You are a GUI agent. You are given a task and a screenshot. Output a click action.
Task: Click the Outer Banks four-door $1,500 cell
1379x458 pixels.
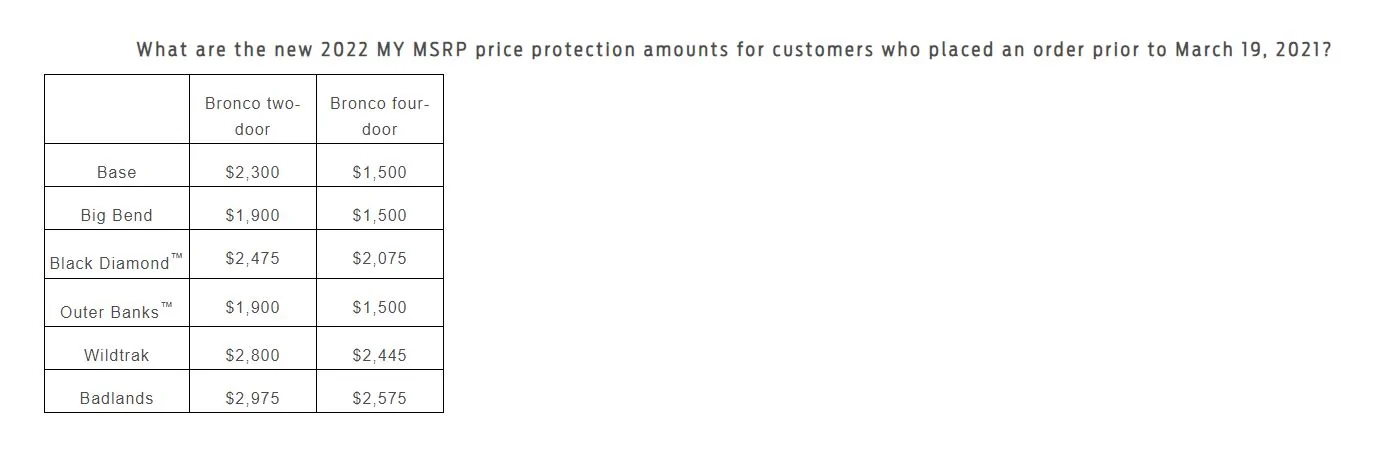(x=380, y=307)
